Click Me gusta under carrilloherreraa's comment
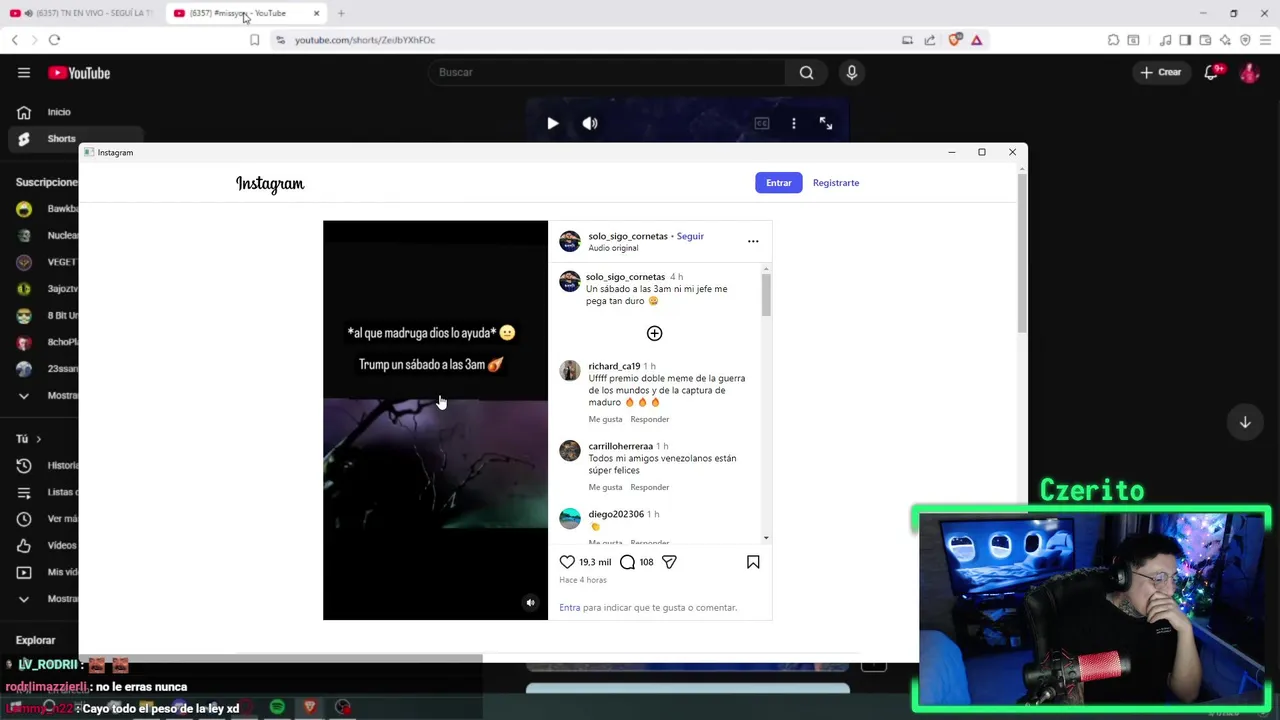1280x720 pixels. 605,487
